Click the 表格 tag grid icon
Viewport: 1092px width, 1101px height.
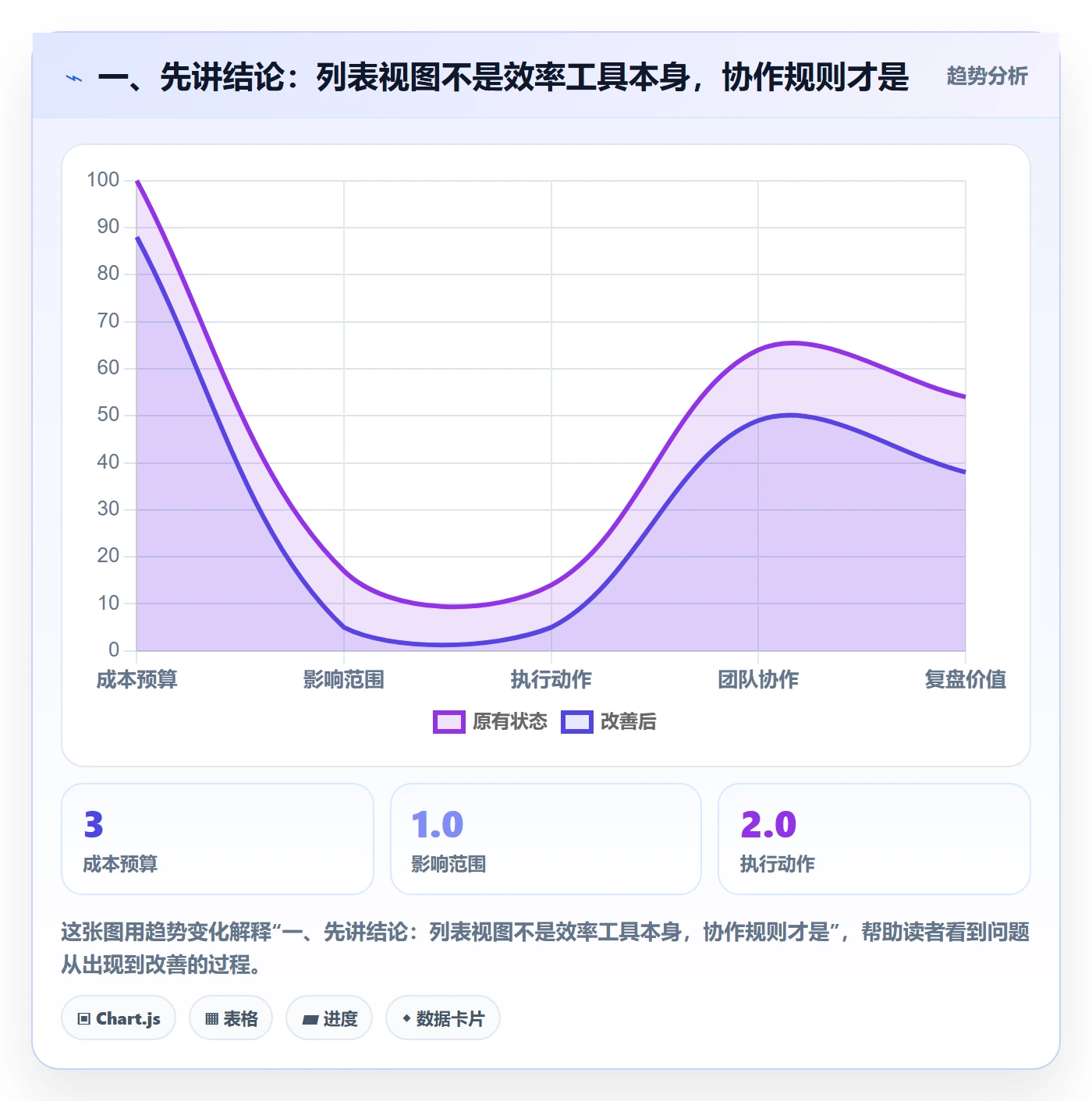tap(211, 1018)
